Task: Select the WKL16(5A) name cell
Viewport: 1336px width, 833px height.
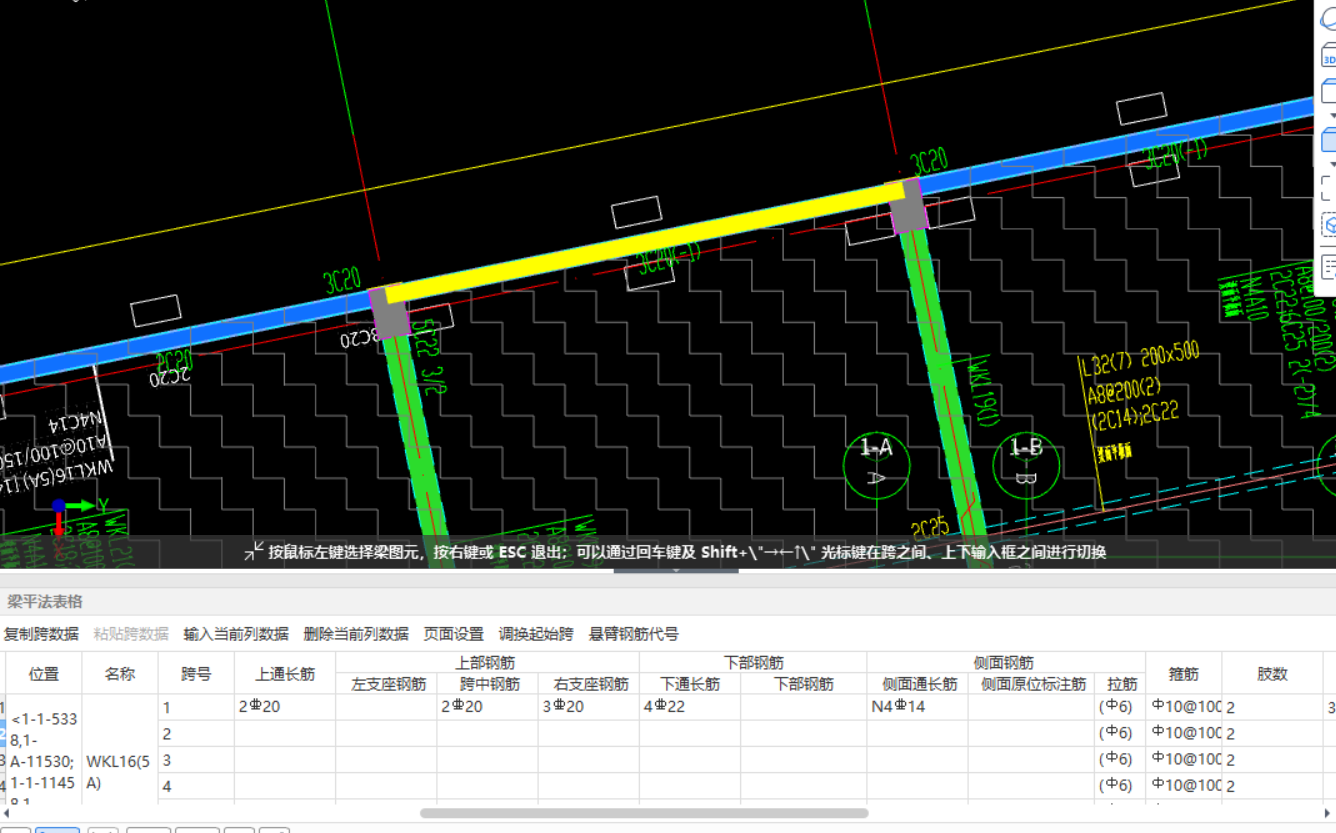Action: click(120, 748)
